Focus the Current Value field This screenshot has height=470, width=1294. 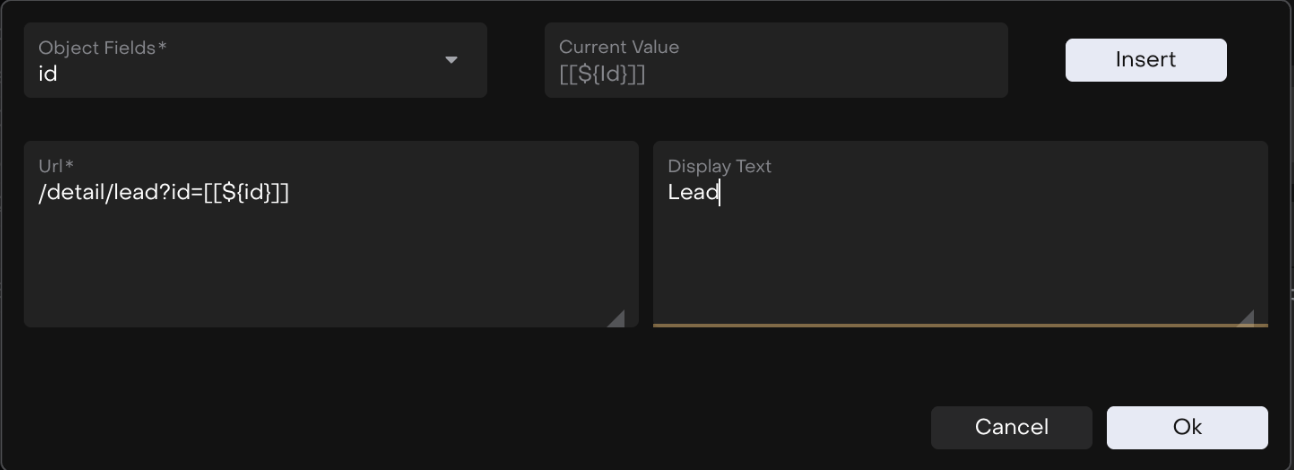pyautogui.click(x=775, y=61)
